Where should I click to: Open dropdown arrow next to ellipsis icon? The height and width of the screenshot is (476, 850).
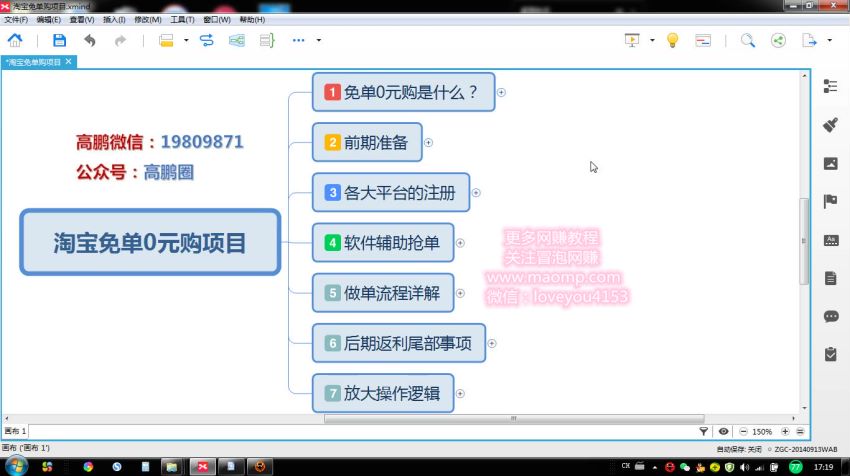(x=319, y=40)
